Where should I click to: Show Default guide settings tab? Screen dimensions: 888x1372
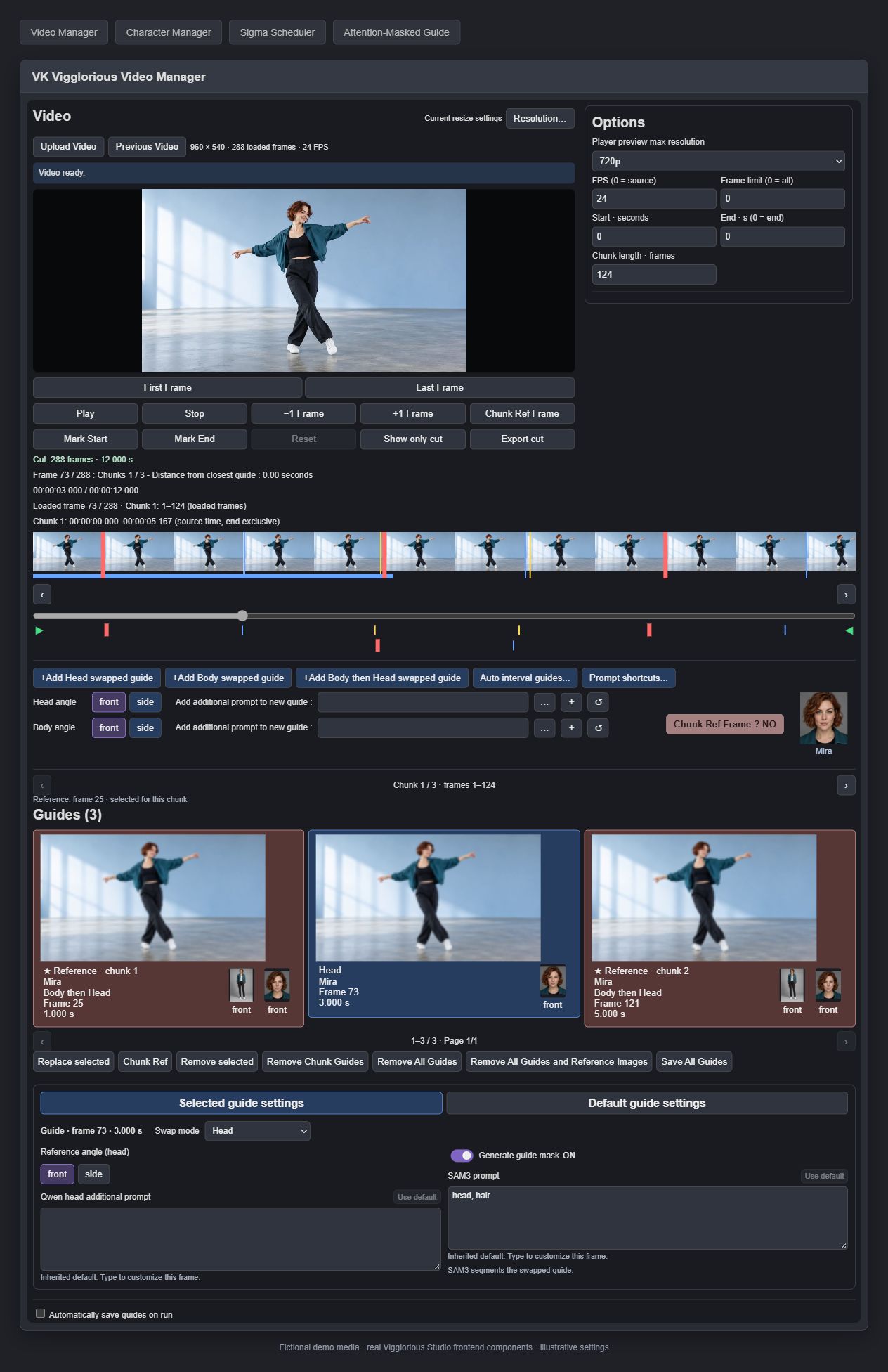point(647,1103)
